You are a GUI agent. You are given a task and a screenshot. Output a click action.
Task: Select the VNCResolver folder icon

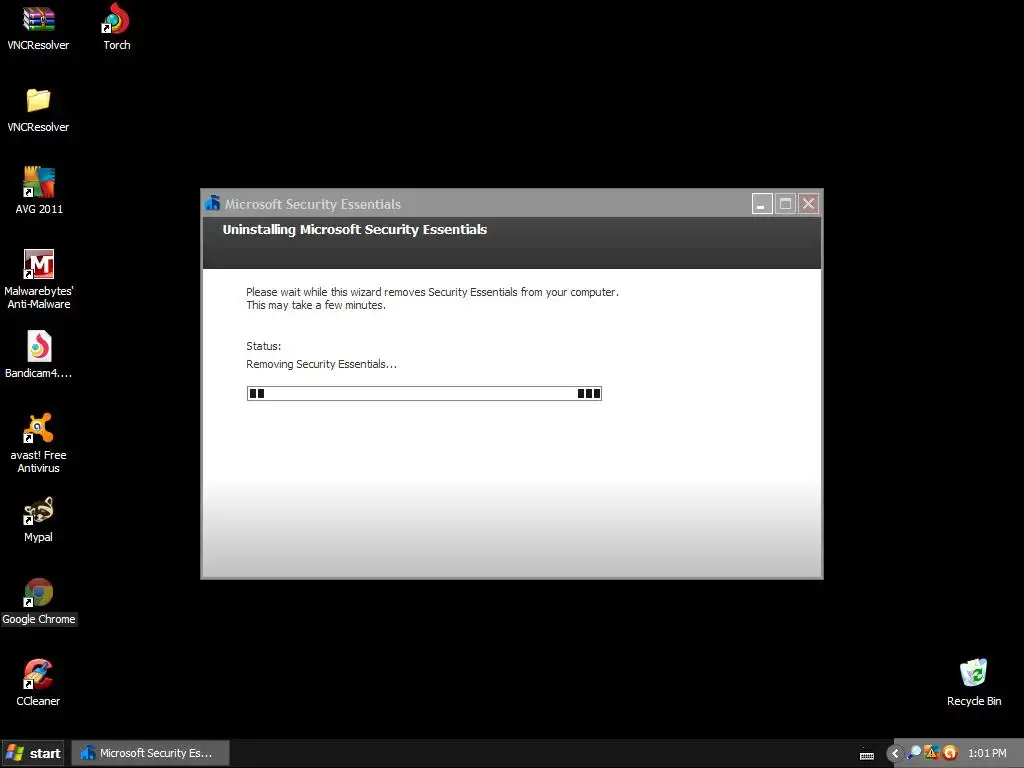[39, 100]
